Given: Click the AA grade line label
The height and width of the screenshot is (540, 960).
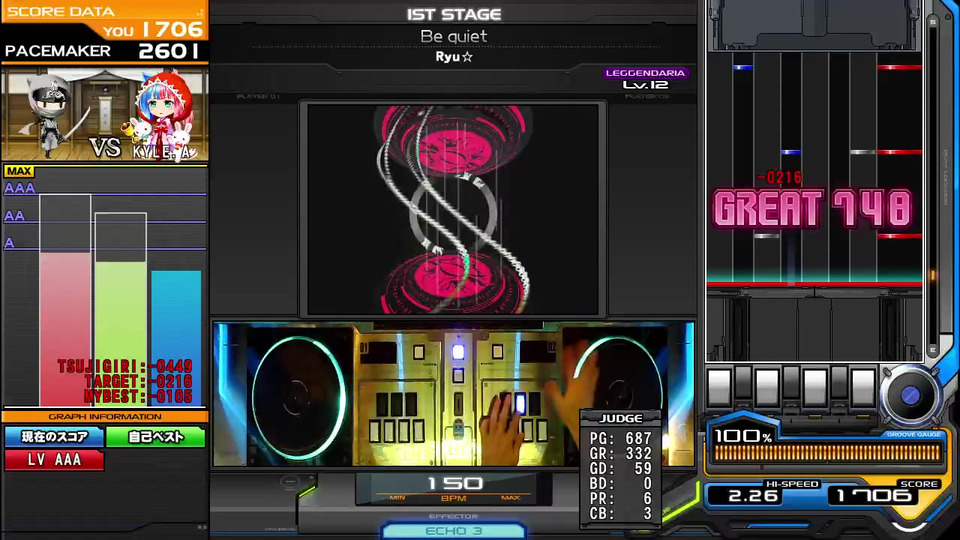Looking at the screenshot, I should pyautogui.click(x=15, y=216).
